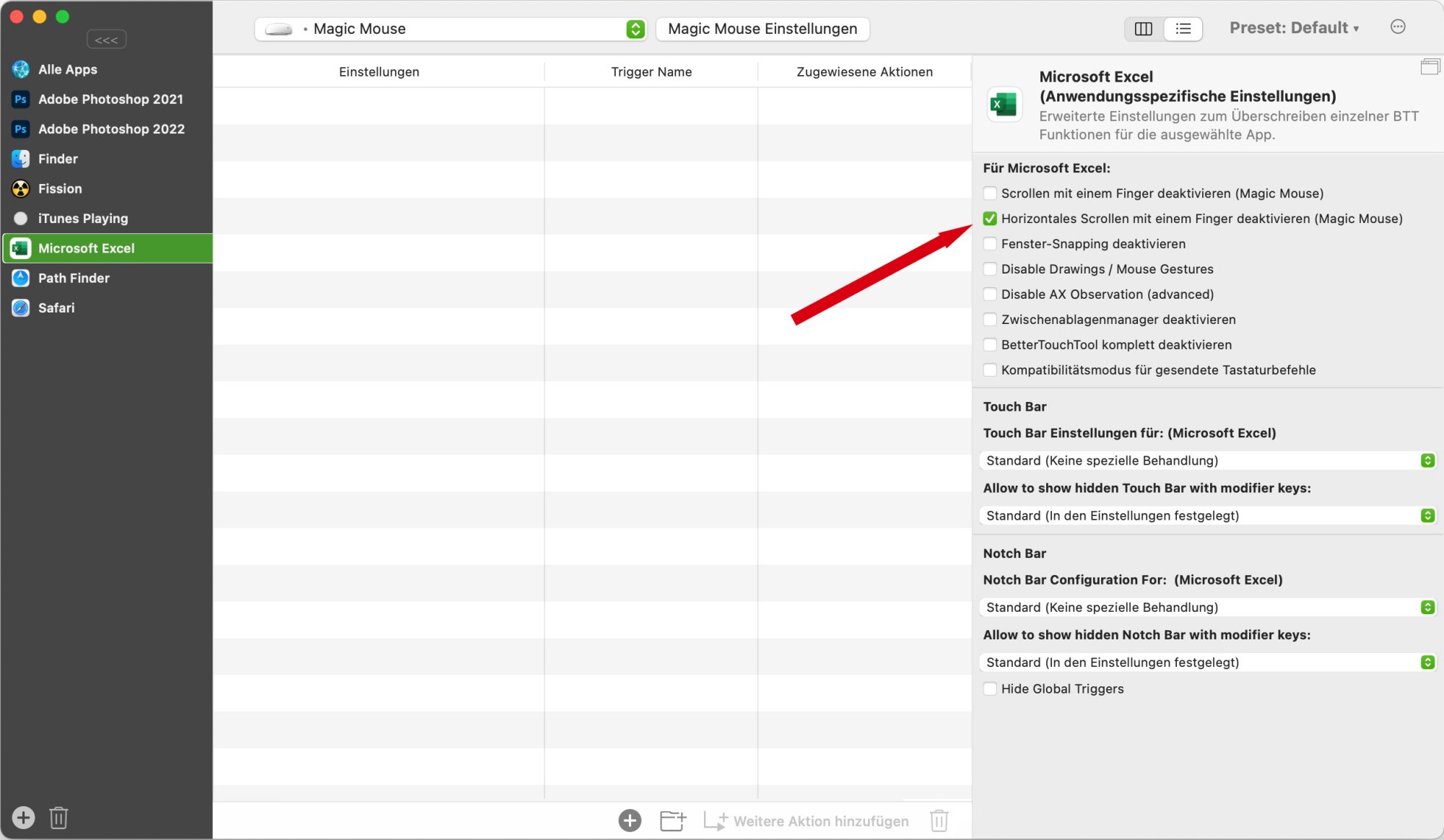This screenshot has width=1444, height=840.
Task: Check the Hide Global Triggers option
Action: tap(990, 689)
